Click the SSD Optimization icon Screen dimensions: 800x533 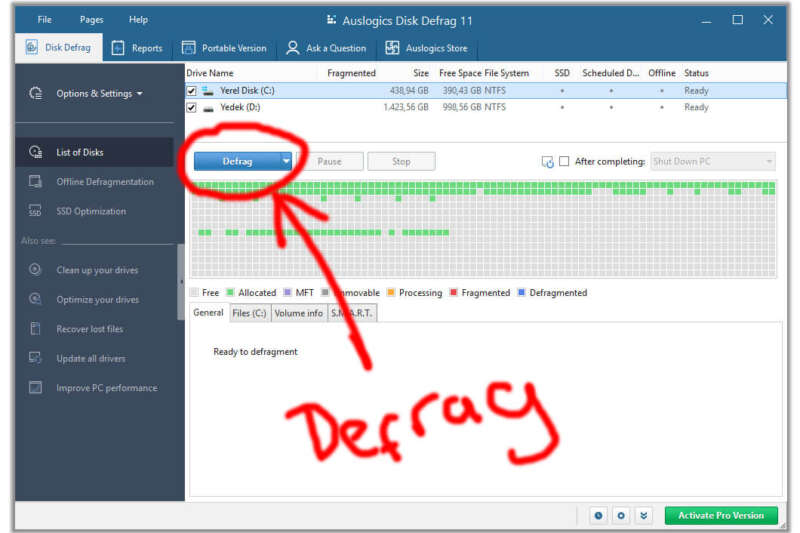pyautogui.click(x=35, y=211)
